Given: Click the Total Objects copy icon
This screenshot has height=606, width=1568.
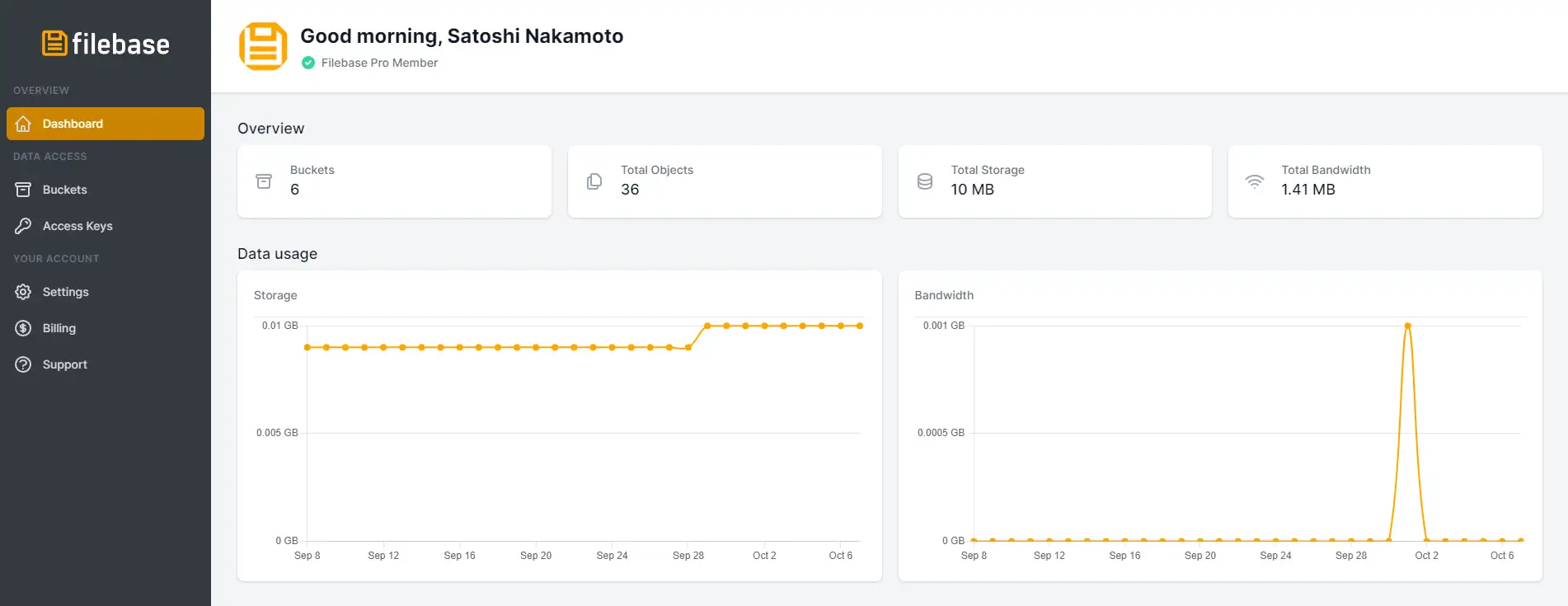Looking at the screenshot, I should point(594,181).
